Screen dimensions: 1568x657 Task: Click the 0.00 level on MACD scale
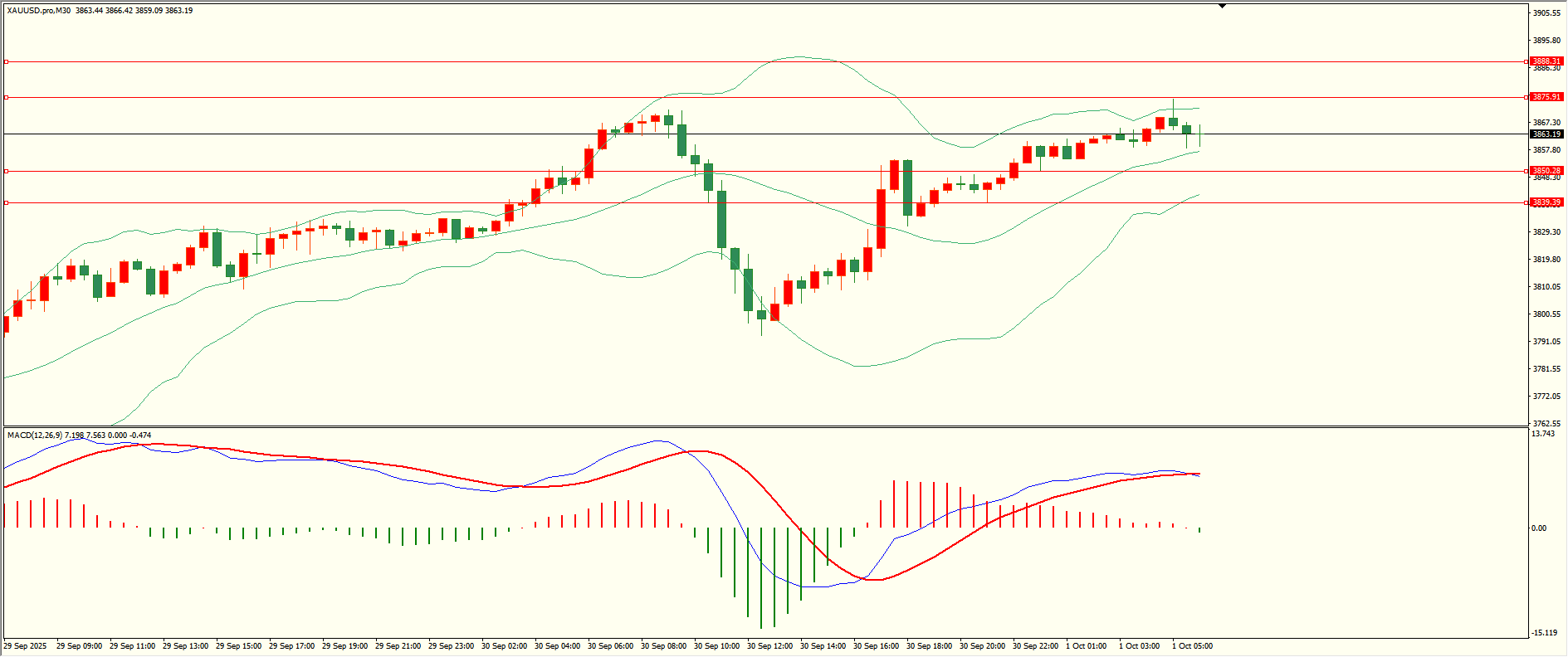[x=1539, y=528]
